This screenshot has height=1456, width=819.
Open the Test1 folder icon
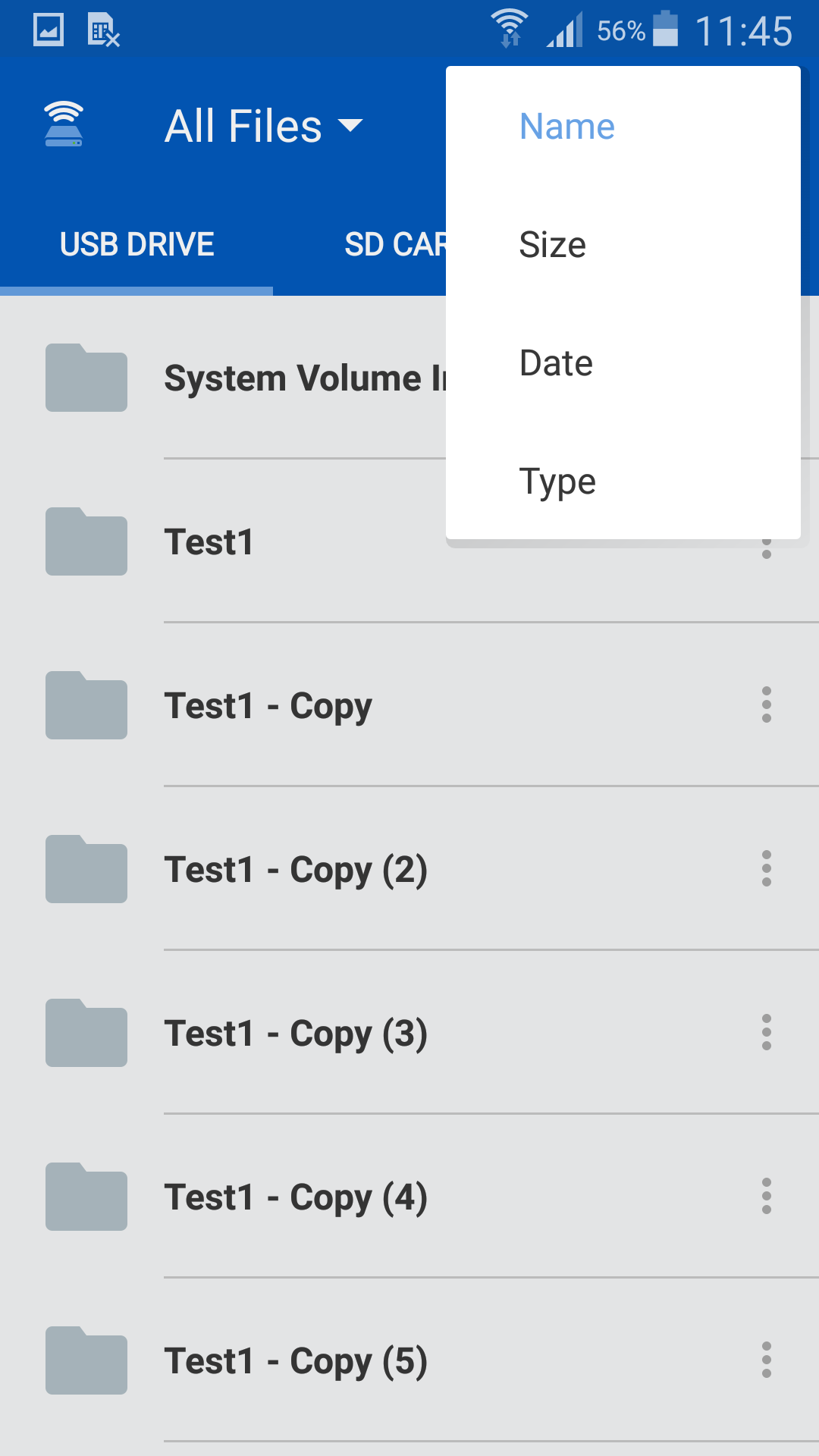click(x=86, y=541)
